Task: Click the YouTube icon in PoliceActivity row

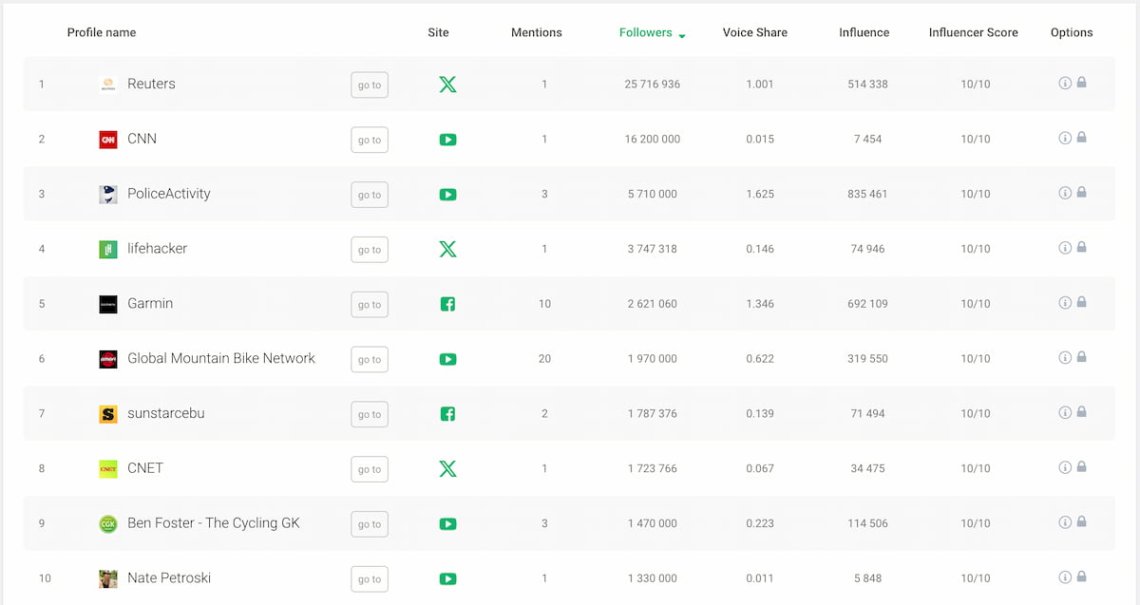Action: 448,195
